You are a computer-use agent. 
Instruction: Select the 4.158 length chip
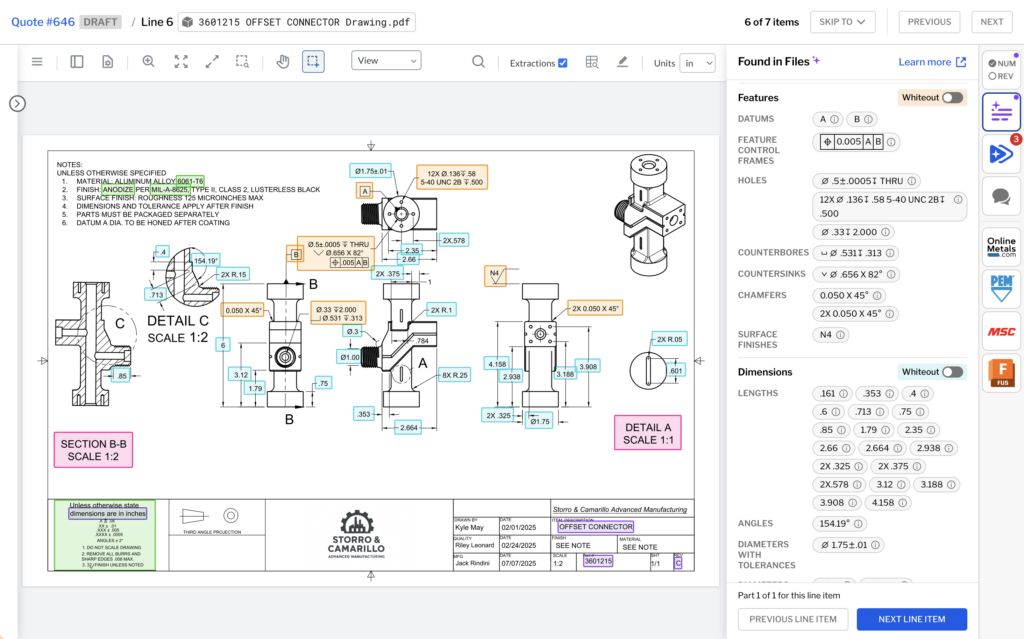[888, 503]
